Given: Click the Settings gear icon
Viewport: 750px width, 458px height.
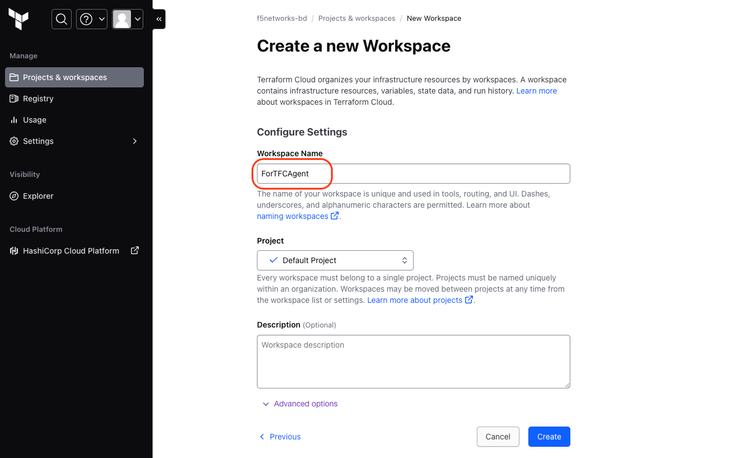Looking at the screenshot, I should (x=14, y=141).
